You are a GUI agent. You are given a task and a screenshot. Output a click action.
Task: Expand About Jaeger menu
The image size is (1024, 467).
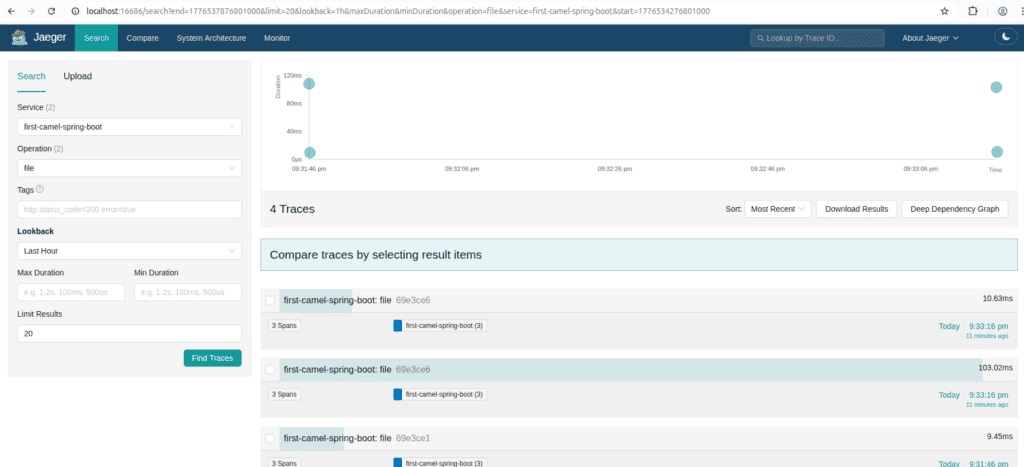click(x=930, y=38)
